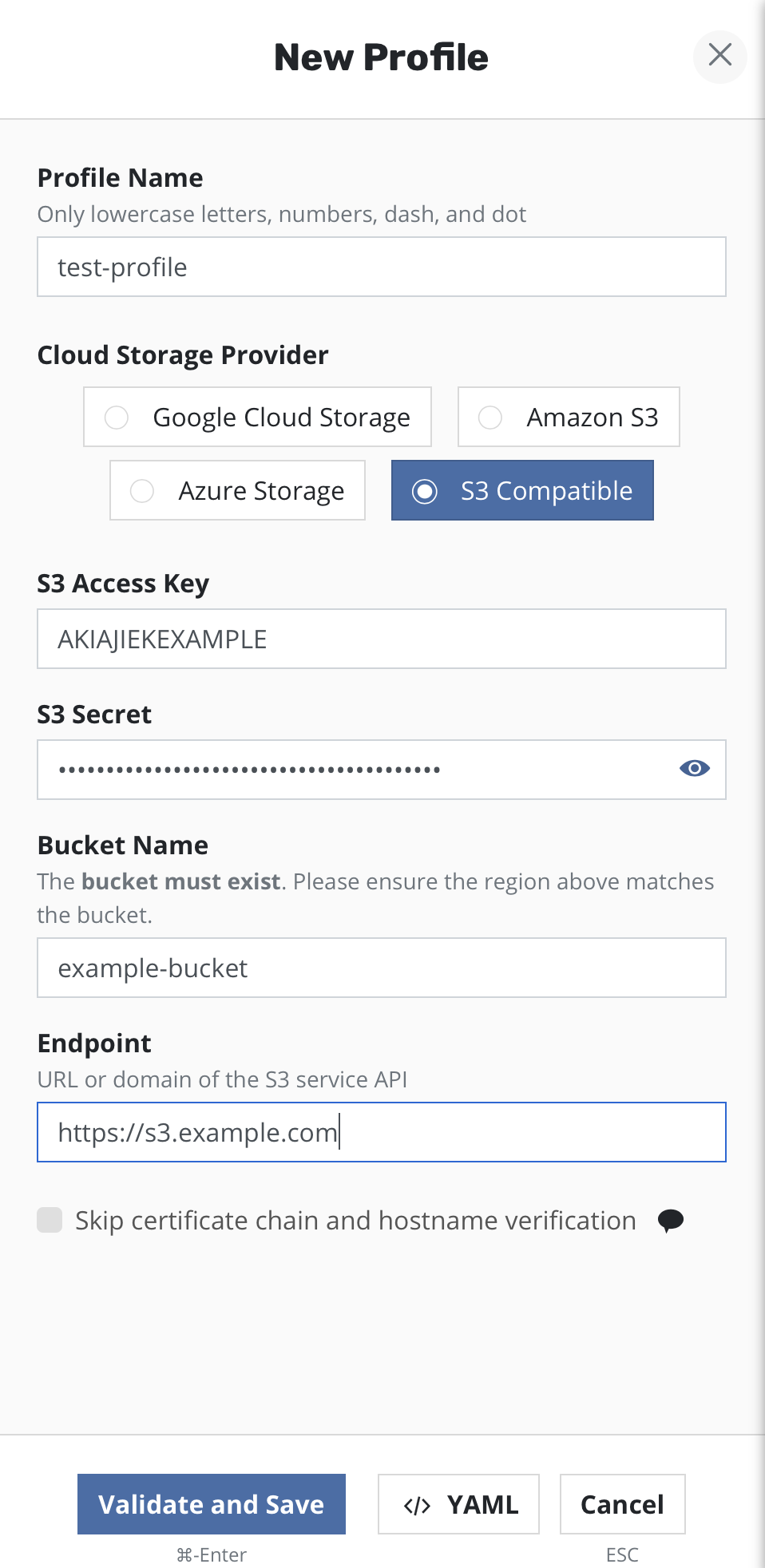Pick Azure Storage radio option

click(x=237, y=490)
